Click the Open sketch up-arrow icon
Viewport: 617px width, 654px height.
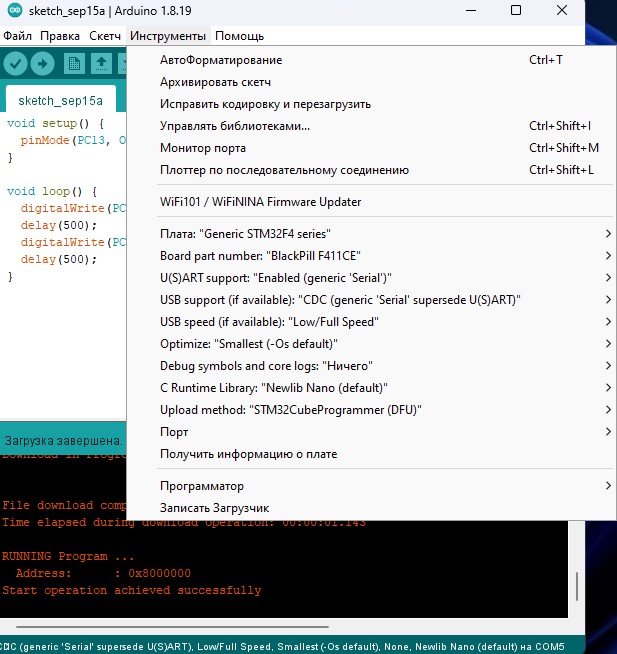[x=101, y=64]
